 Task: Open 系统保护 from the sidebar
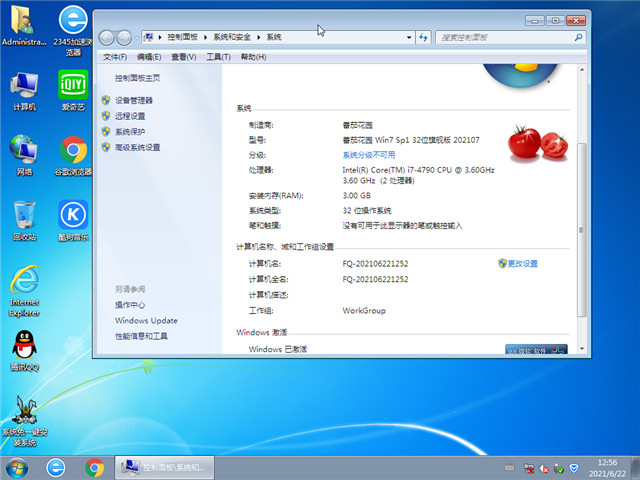[130, 132]
